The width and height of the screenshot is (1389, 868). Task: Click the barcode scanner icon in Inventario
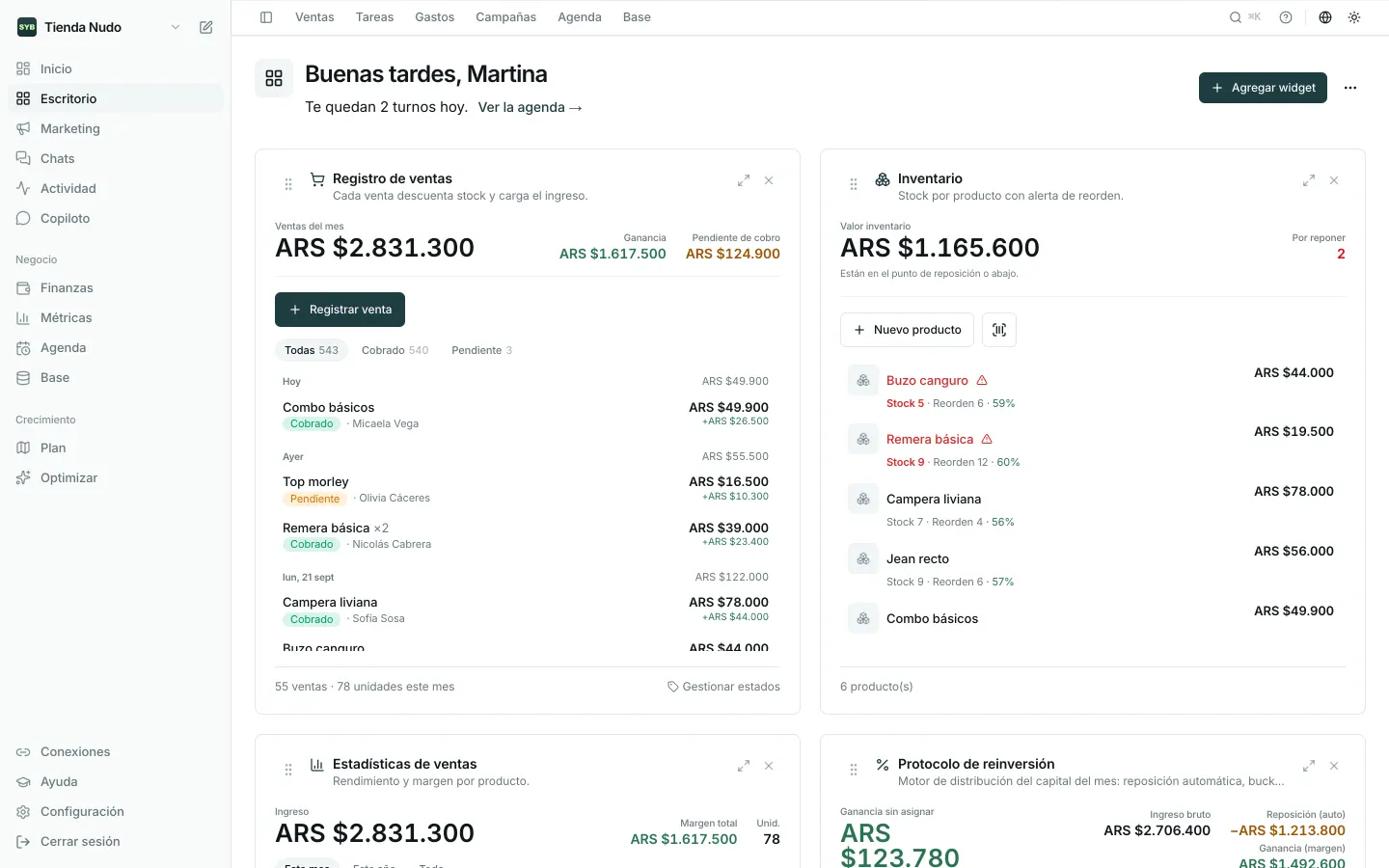[x=999, y=330]
